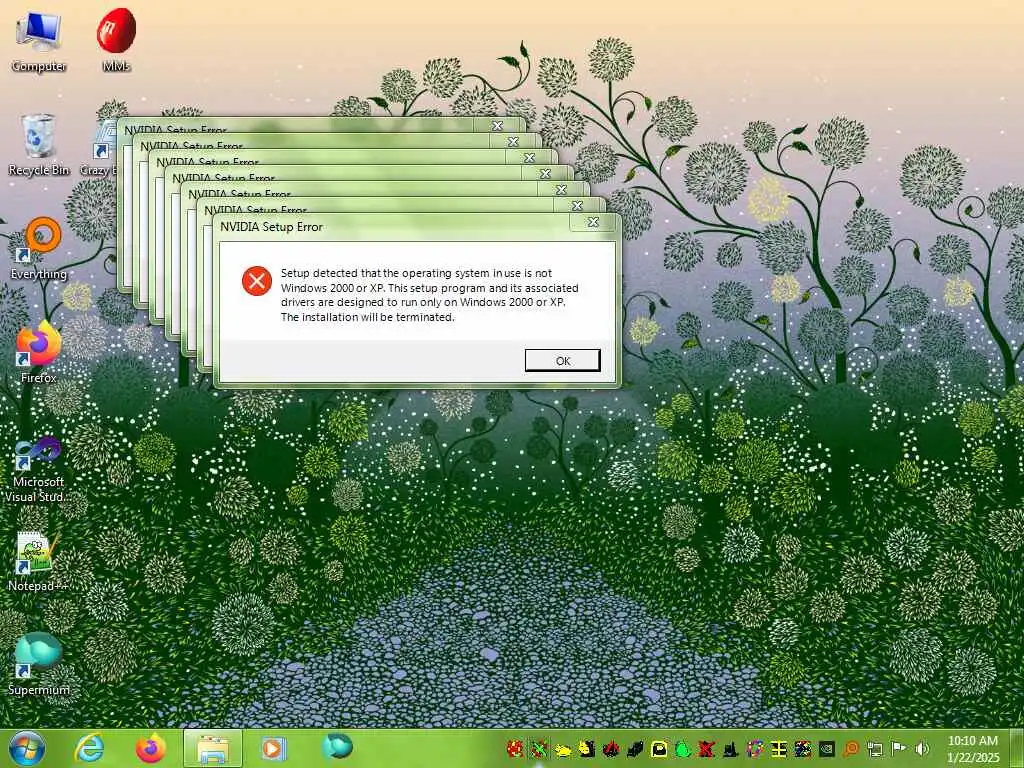Viewport: 1024px width, 768px height.
Task: Click the 'The installation will be terminated.' text
Action: tap(367, 317)
